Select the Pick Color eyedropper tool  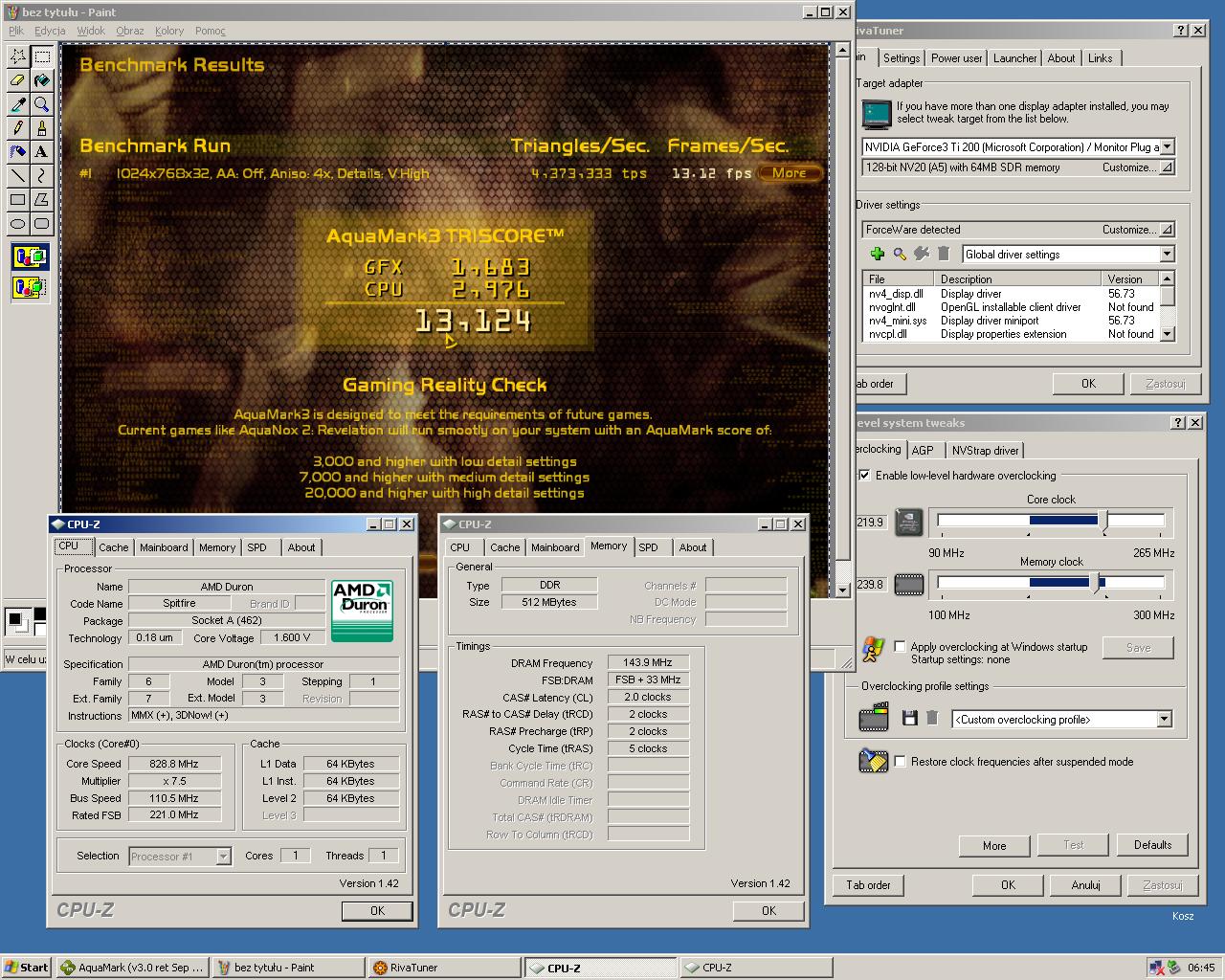pos(17,104)
